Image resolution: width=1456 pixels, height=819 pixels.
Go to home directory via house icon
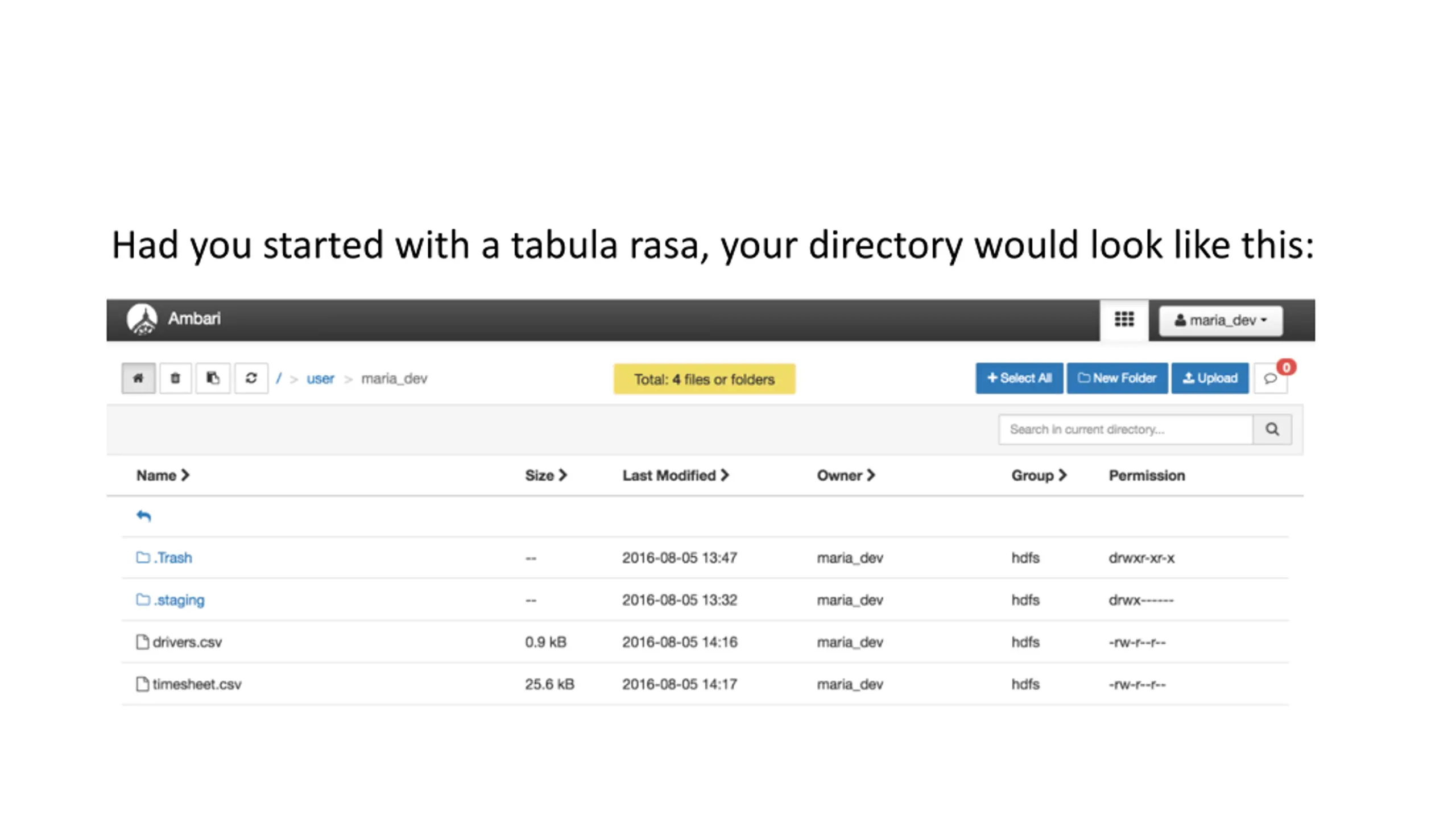(138, 378)
